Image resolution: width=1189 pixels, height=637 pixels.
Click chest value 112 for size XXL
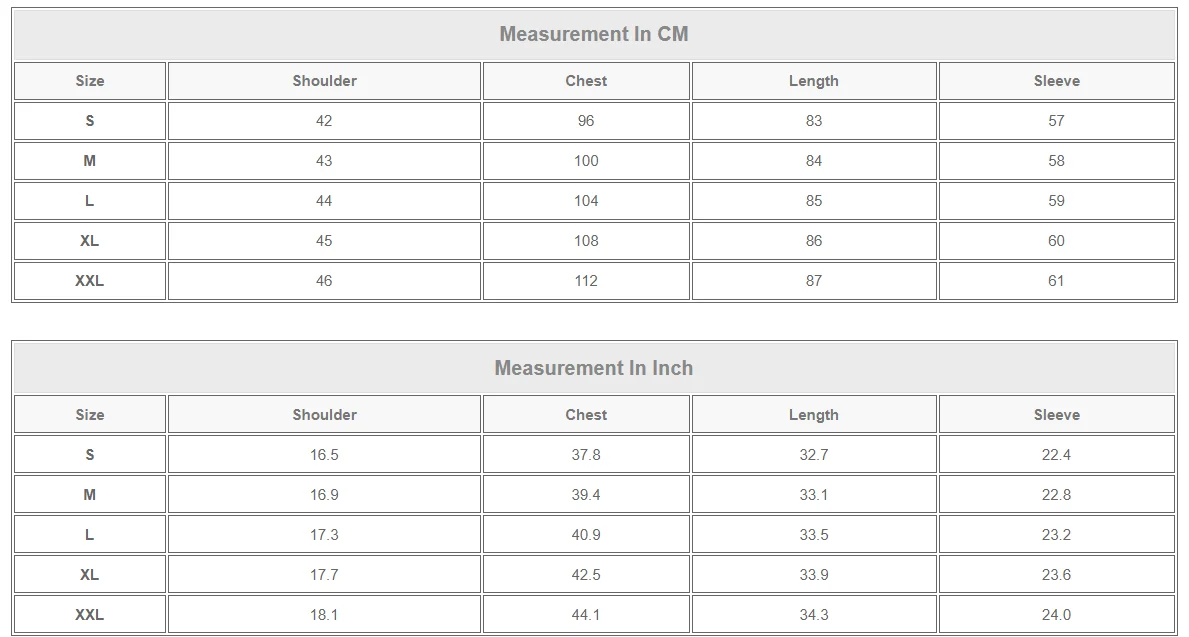[586, 281]
